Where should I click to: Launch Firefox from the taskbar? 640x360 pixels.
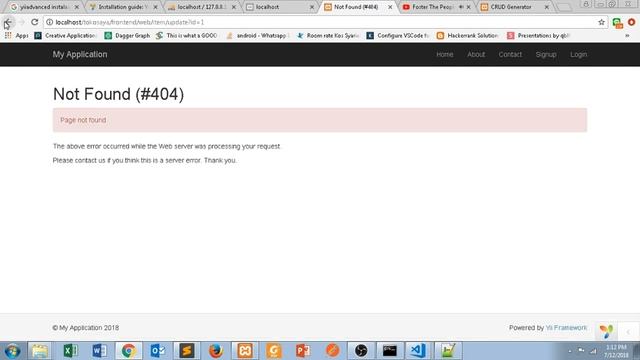coord(216,351)
